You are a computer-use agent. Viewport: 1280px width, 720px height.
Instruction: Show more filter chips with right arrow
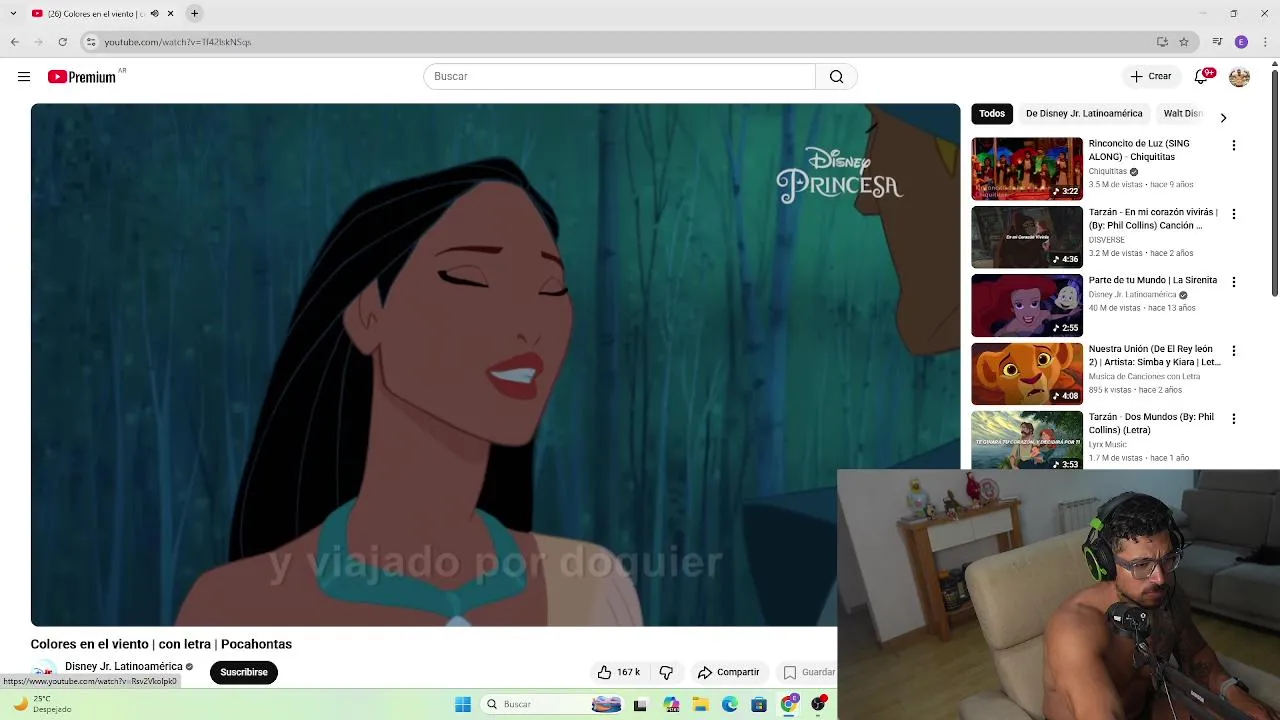point(1223,117)
